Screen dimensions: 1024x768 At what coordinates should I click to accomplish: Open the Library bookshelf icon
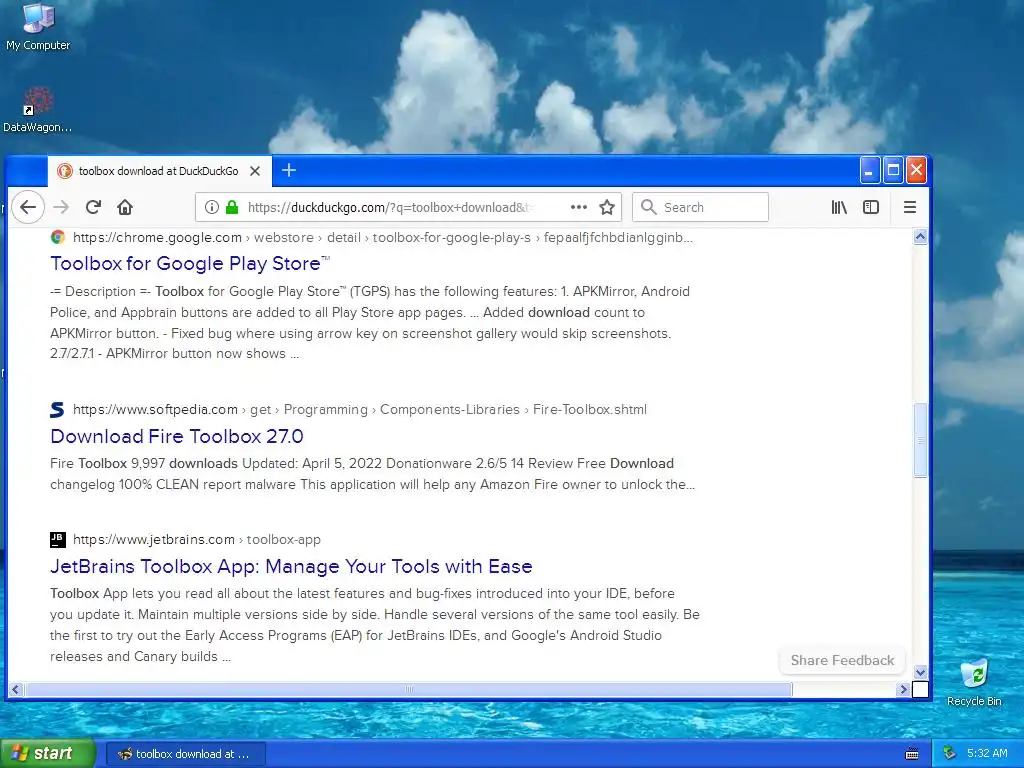pos(839,207)
